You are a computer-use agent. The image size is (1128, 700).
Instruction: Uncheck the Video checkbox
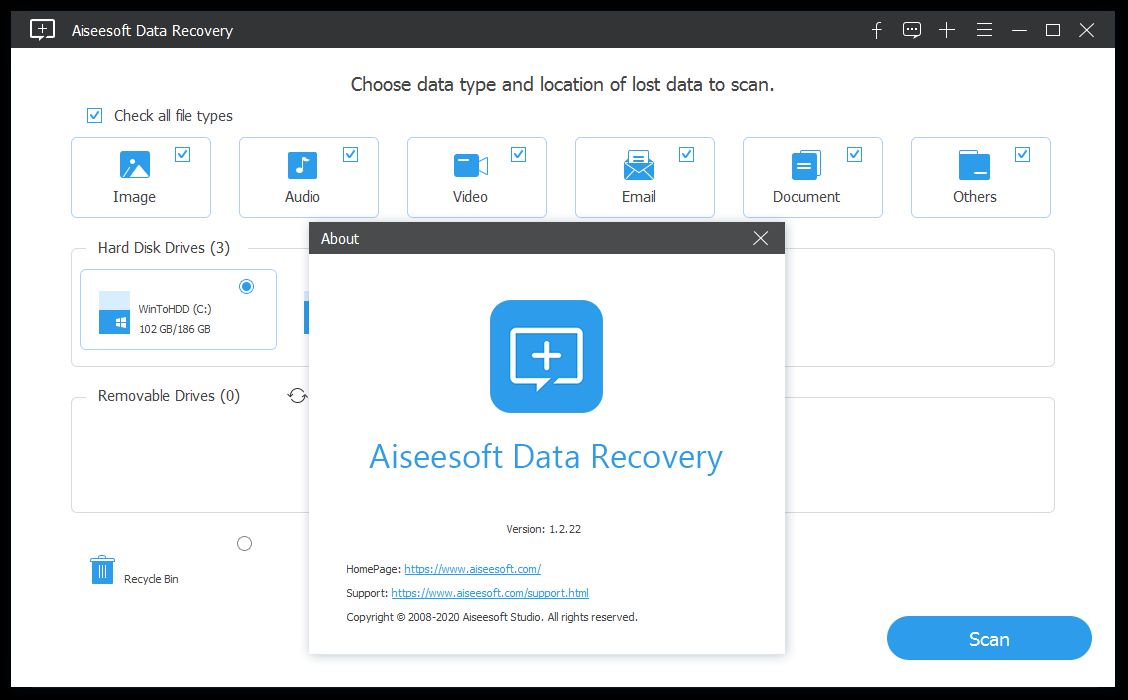(518, 154)
